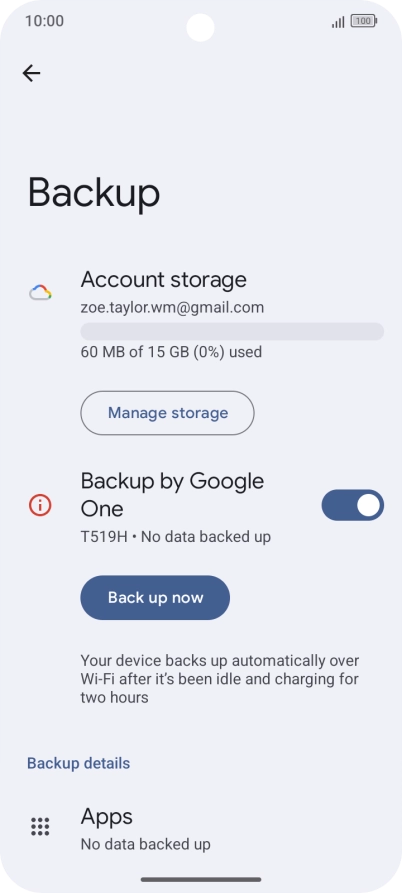Screen dimensions: 402x893
Task: Open the Apps backup details entry
Action: [201, 828]
